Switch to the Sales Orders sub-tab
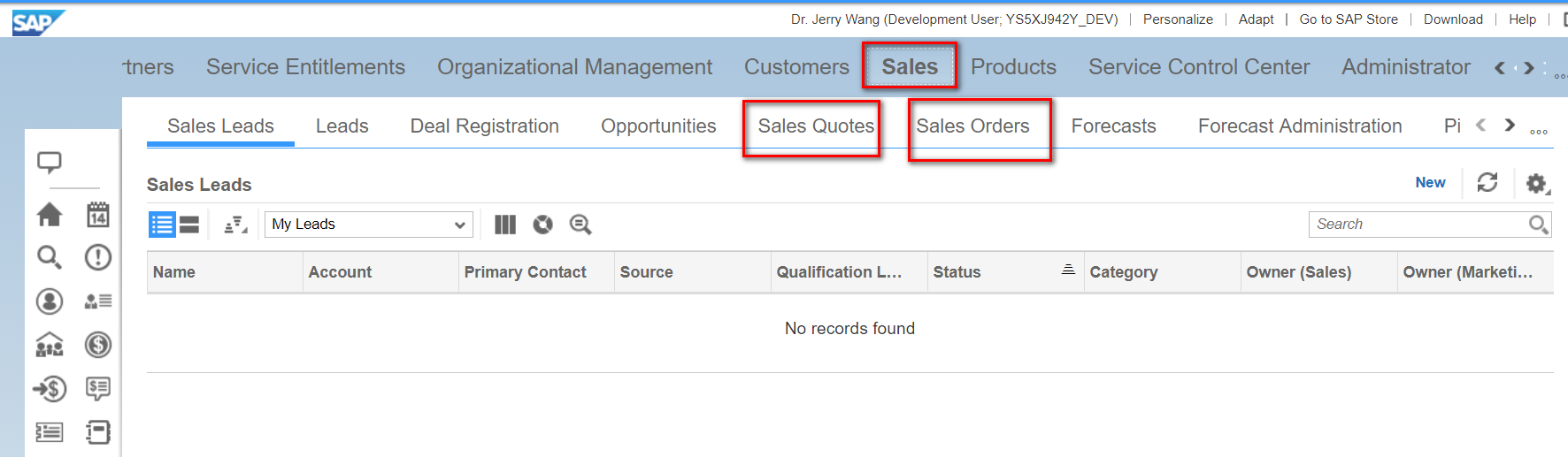1568x457 pixels. 972,126
